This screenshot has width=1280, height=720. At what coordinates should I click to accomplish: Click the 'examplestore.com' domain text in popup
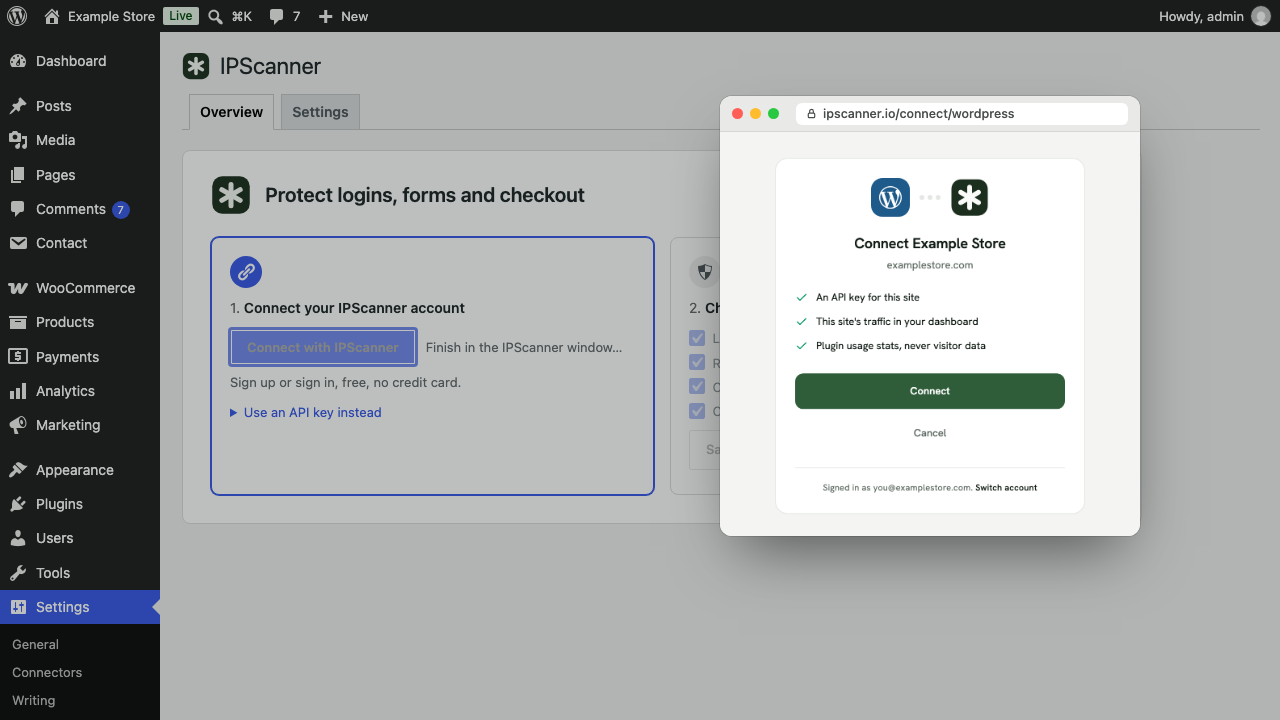pyautogui.click(x=930, y=265)
